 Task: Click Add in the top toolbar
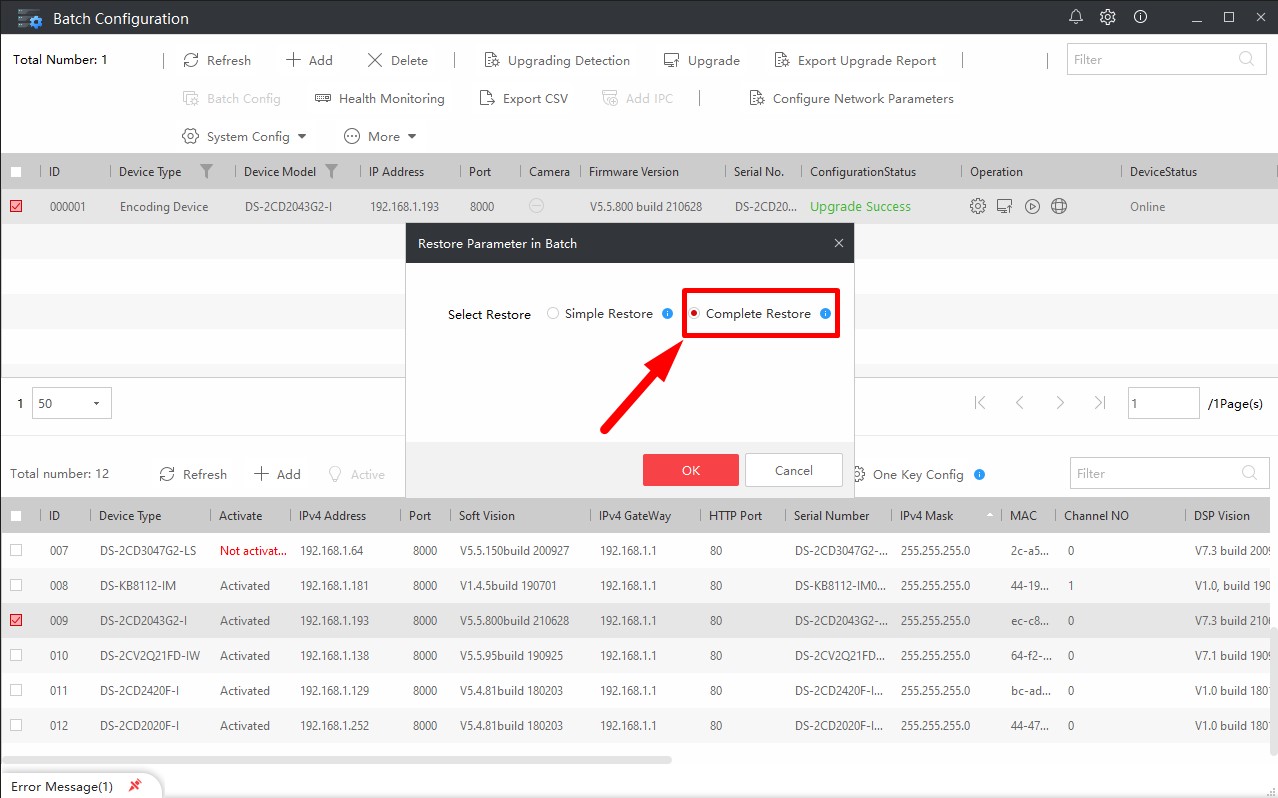309,60
